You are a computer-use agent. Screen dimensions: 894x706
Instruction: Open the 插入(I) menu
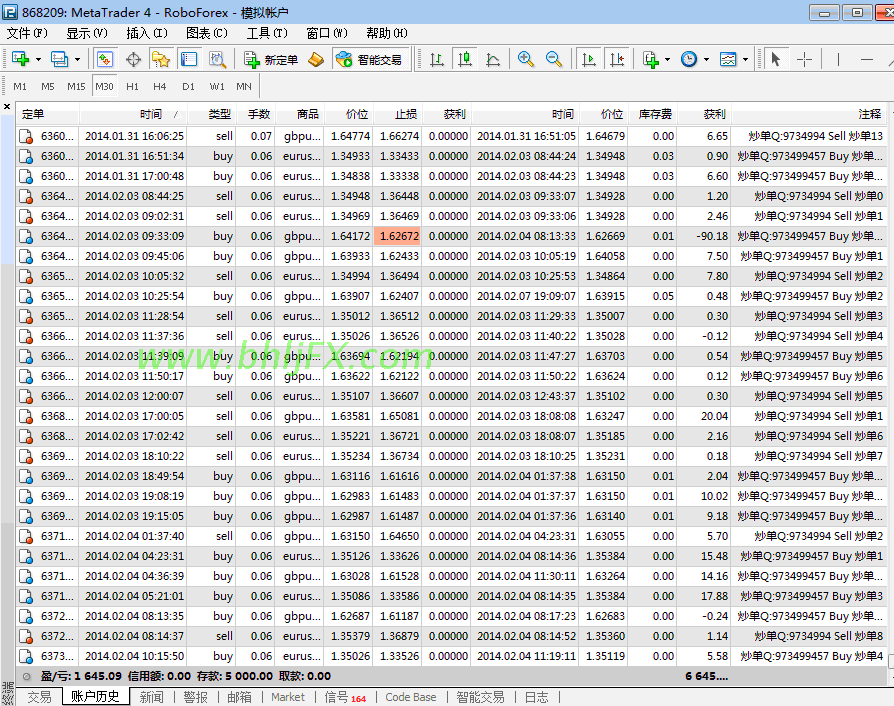[x=147, y=33]
